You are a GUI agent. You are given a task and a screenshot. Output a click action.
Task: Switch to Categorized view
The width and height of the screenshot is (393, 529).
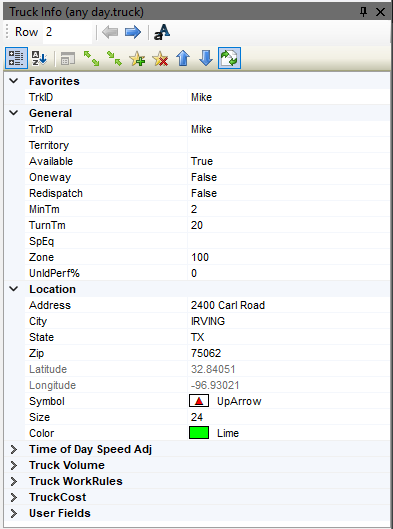pyautogui.click(x=16, y=58)
